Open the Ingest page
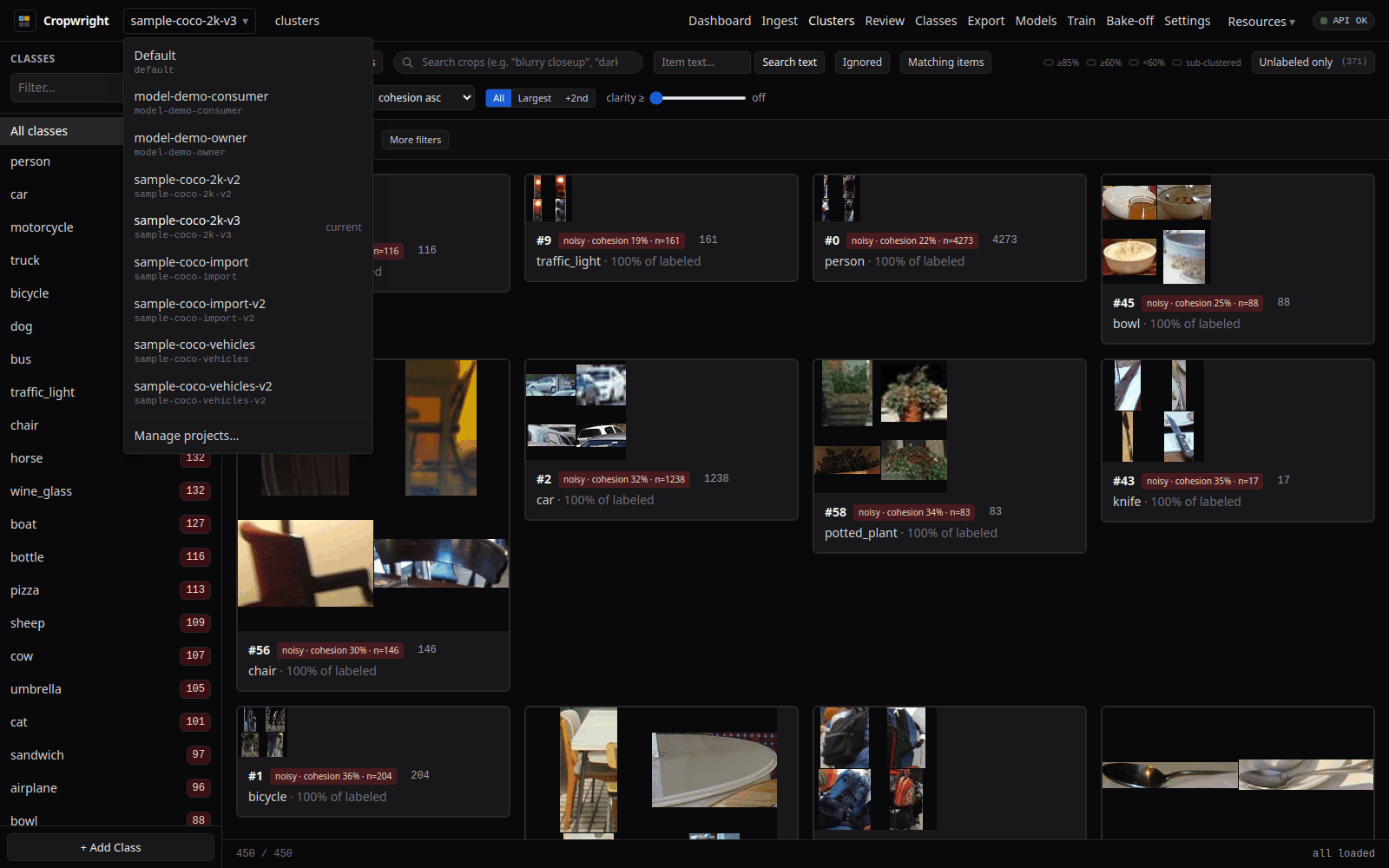The image size is (1389, 868). click(780, 21)
